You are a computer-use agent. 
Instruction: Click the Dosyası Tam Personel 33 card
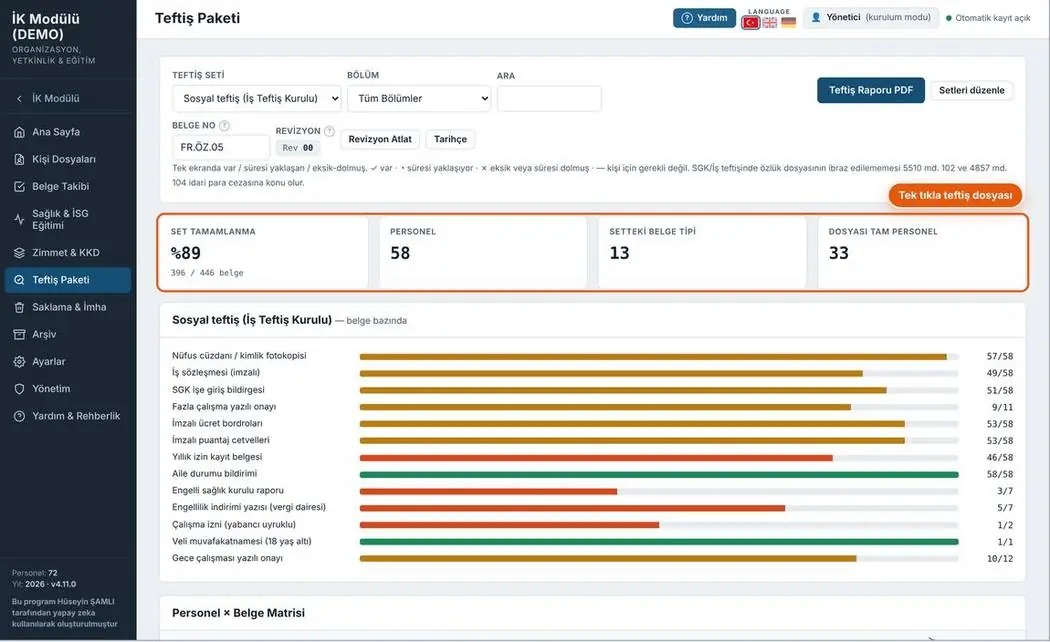(922, 252)
